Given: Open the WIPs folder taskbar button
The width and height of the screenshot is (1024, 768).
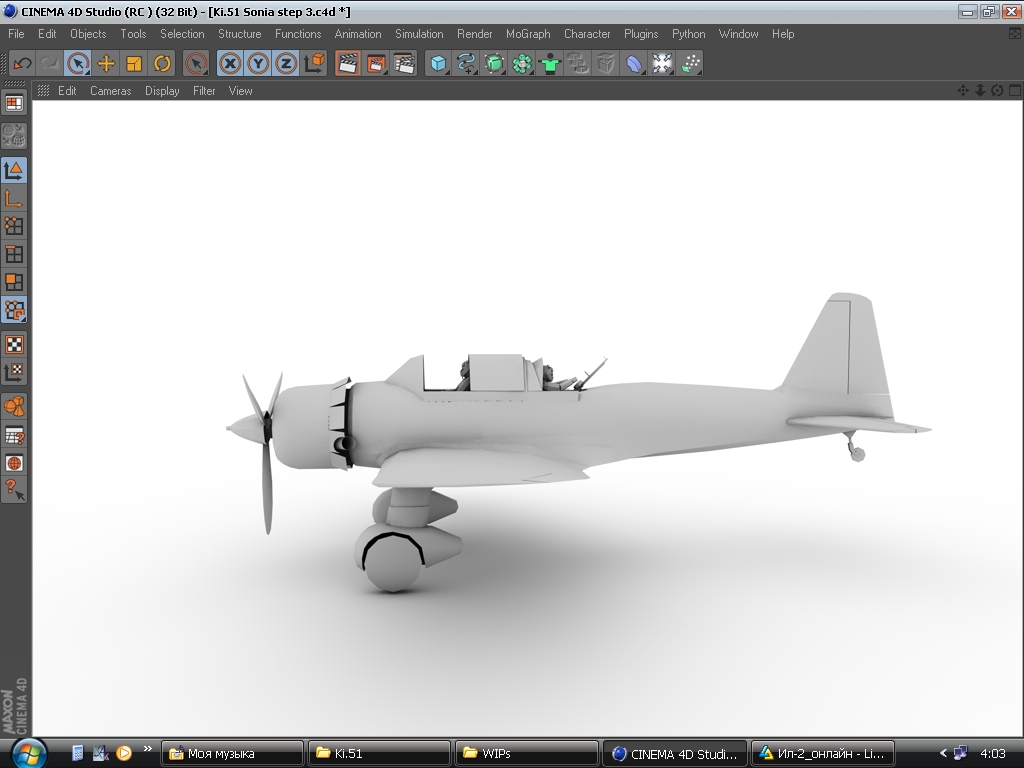Looking at the screenshot, I should point(526,753).
